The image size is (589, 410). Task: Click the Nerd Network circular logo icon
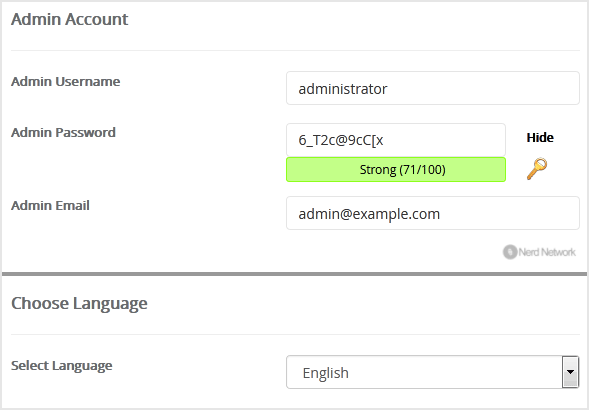[510, 252]
